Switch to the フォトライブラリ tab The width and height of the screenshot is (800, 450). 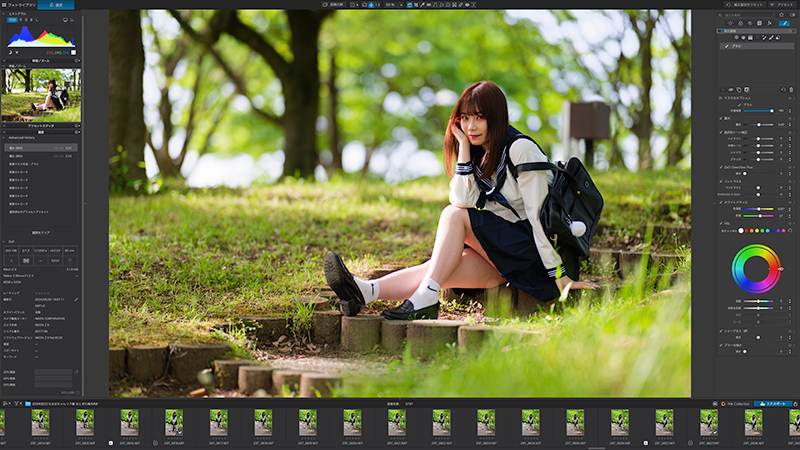click(x=21, y=5)
